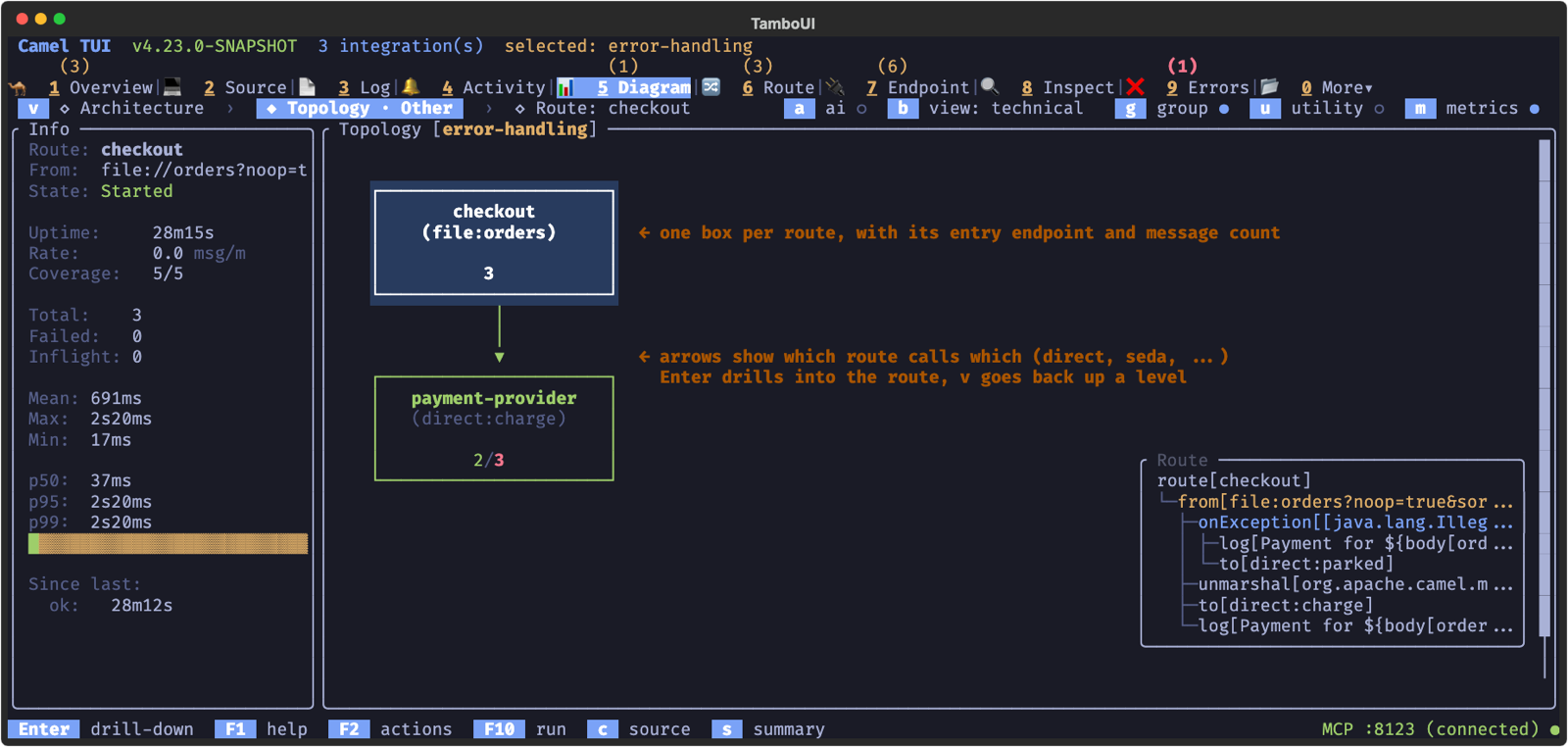
Task: Switch the view: technical mode
Action: [x=1005, y=108]
